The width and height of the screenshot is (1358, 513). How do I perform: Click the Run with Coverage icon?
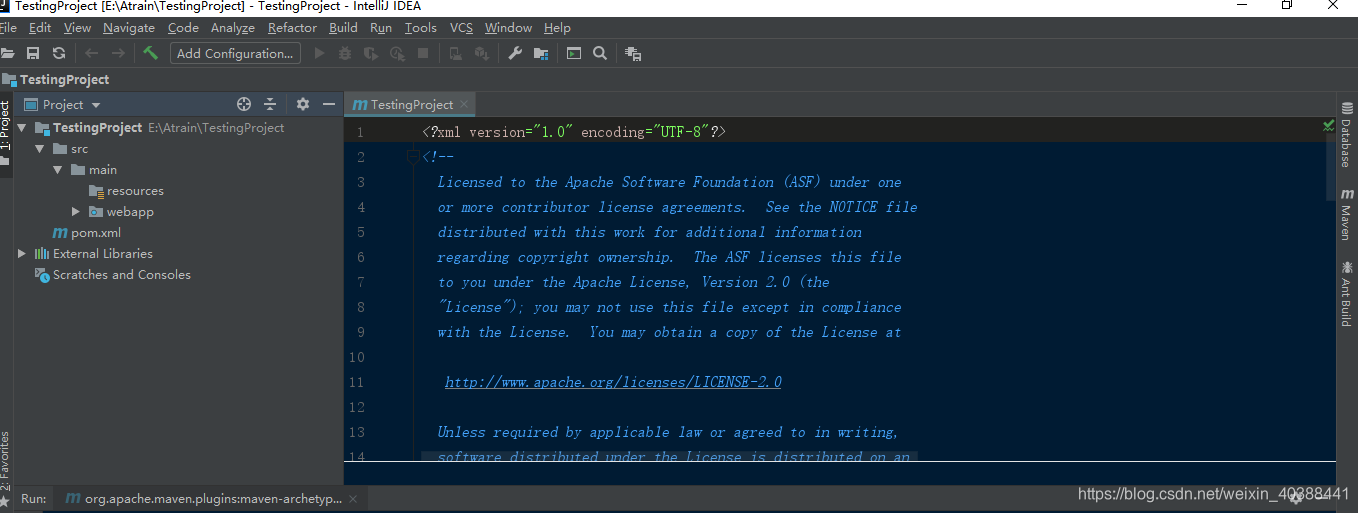tap(371, 53)
